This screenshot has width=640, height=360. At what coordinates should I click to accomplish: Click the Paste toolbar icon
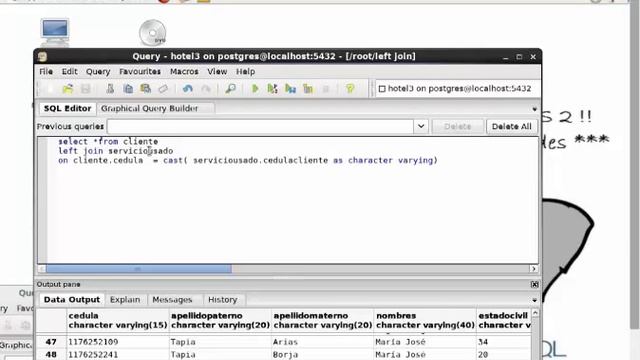coord(145,89)
